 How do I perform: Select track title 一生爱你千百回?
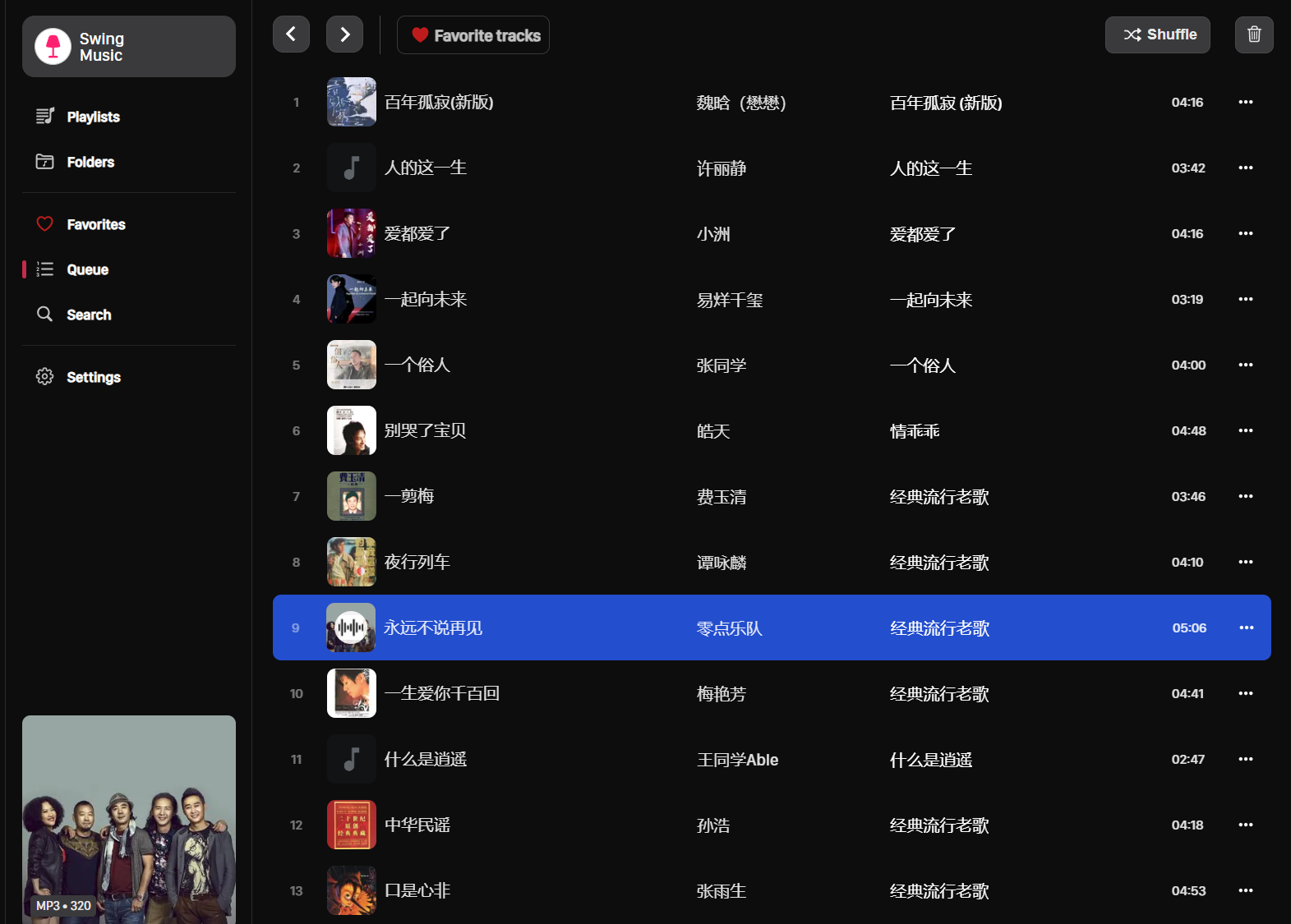coord(442,693)
